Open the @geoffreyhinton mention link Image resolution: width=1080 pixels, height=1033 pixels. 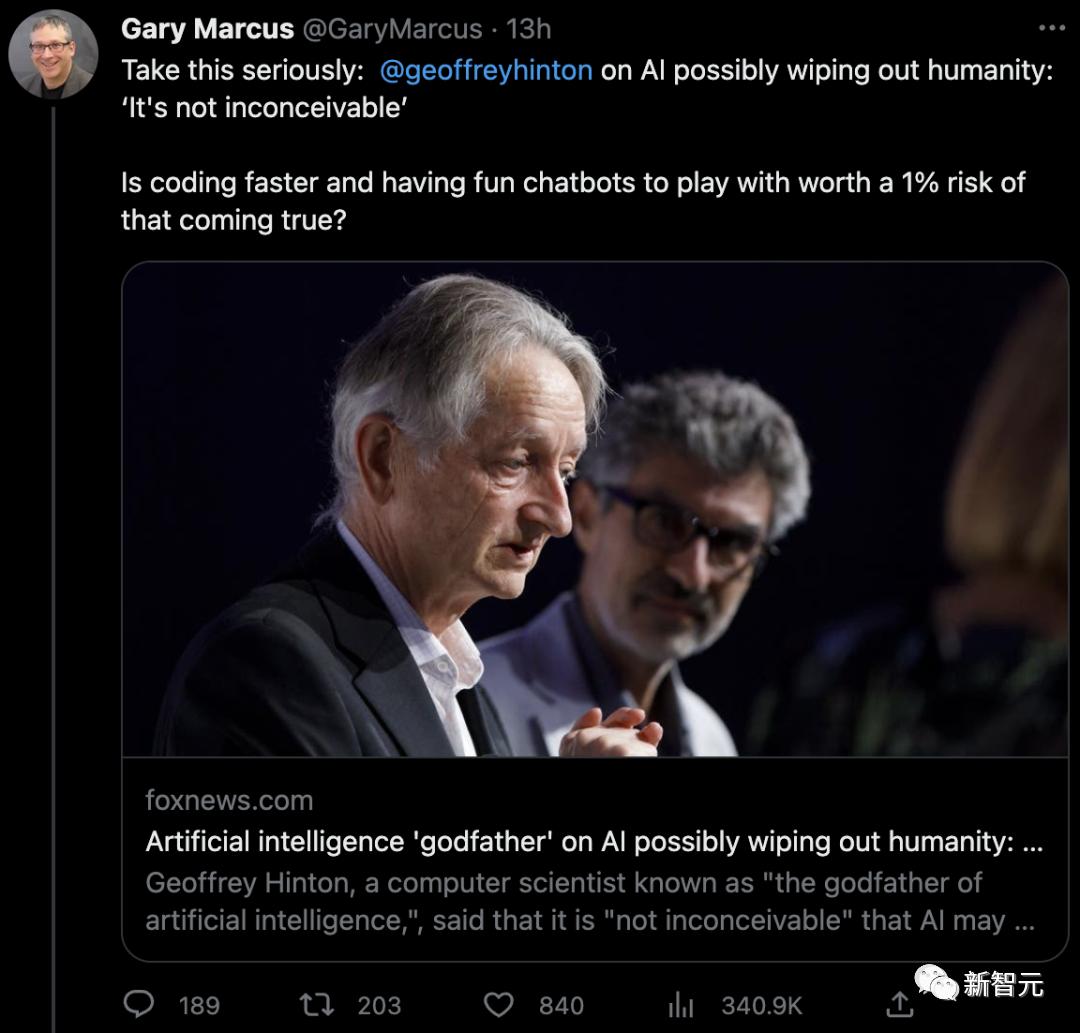click(486, 72)
